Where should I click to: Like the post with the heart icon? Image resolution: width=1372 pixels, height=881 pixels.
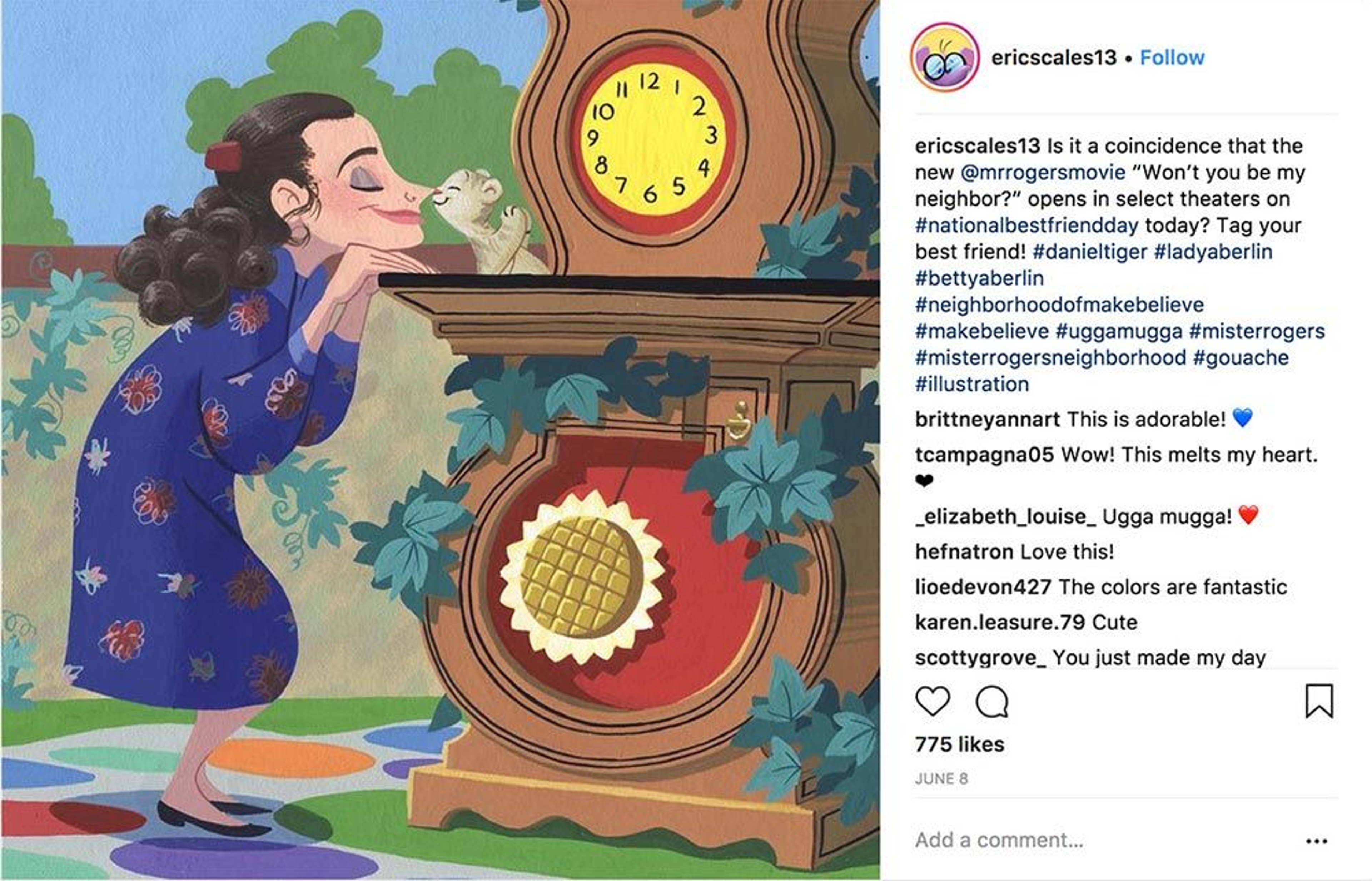(x=933, y=701)
